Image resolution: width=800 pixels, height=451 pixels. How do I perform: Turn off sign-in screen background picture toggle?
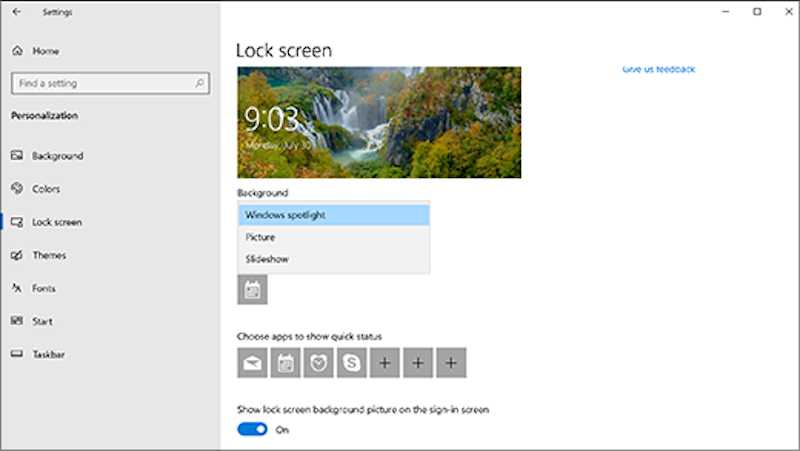point(252,429)
